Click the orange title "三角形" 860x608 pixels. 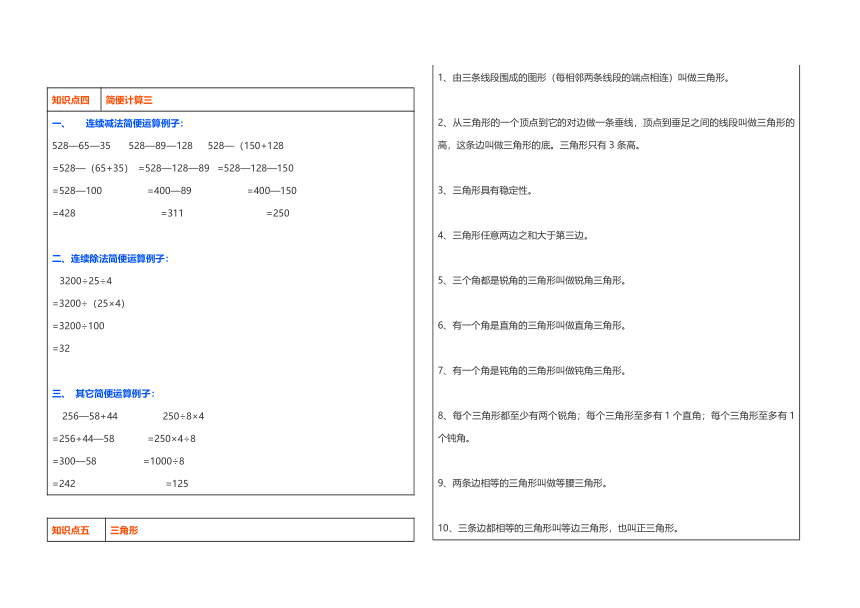[125, 530]
